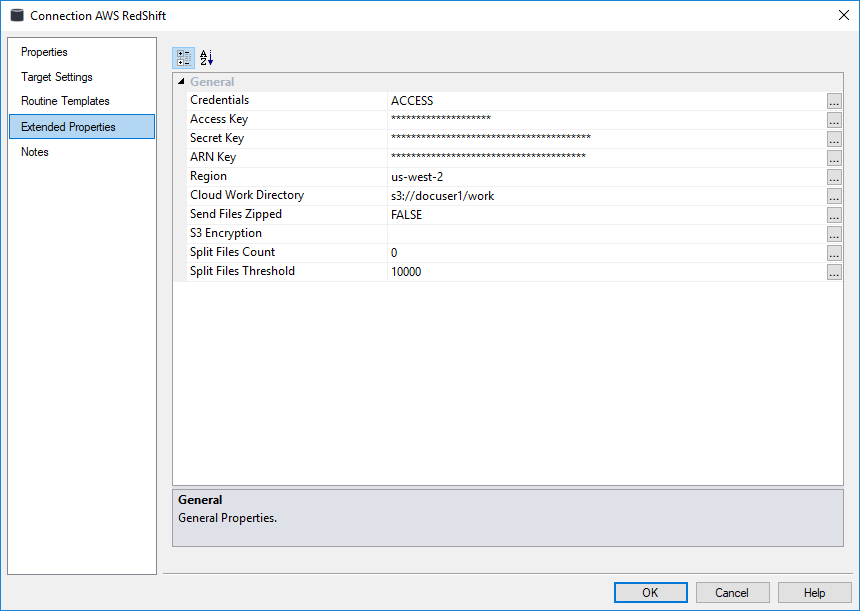The height and width of the screenshot is (614, 863).
Task: Click the empty S3 Encryption value field
Action: pyautogui.click(x=607, y=234)
